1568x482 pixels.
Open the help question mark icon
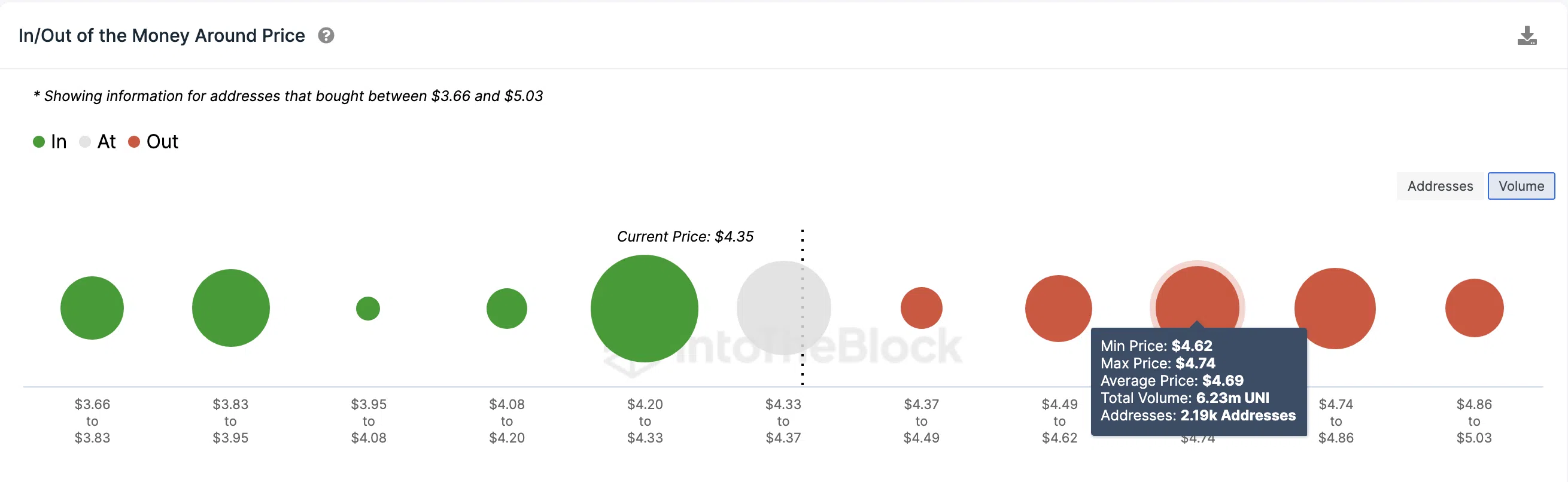pyautogui.click(x=326, y=36)
